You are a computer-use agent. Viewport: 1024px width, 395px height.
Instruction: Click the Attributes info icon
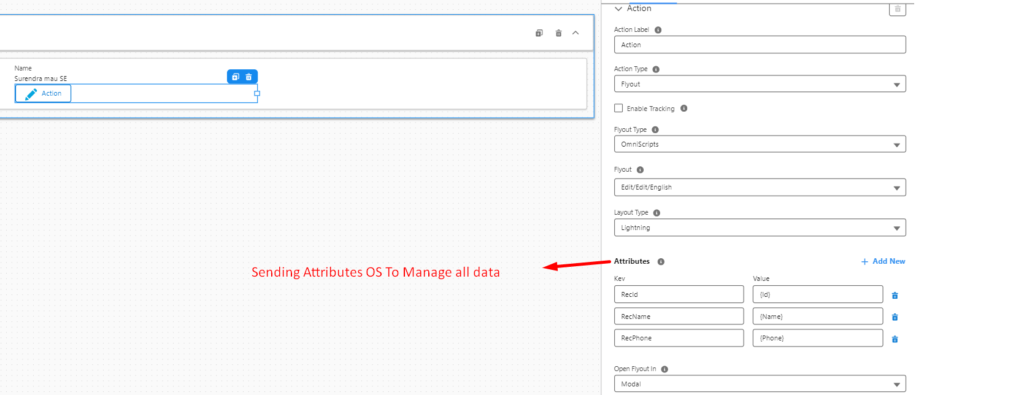pyautogui.click(x=661, y=262)
